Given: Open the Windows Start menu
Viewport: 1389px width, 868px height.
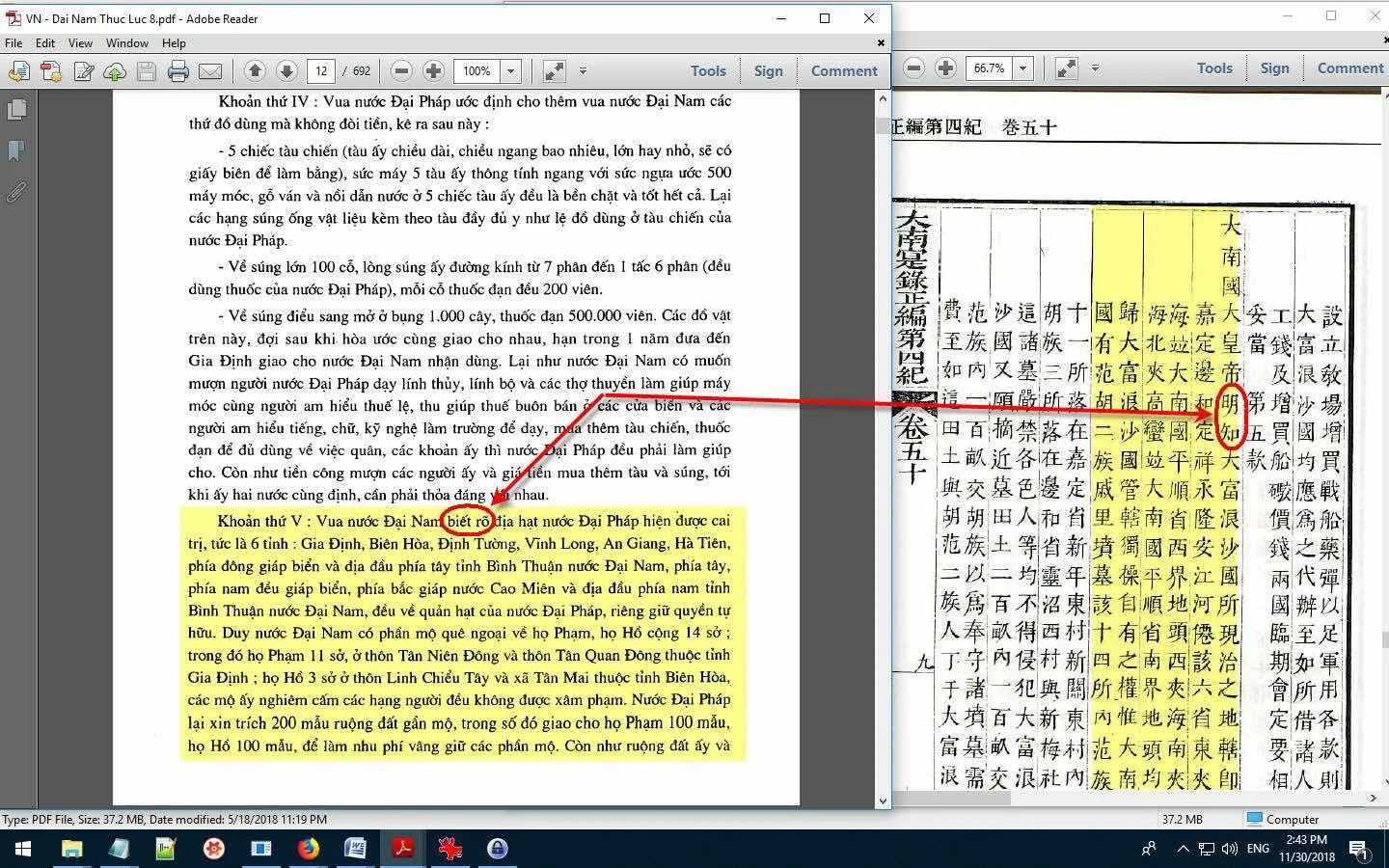Looking at the screenshot, I should [23, 849].
